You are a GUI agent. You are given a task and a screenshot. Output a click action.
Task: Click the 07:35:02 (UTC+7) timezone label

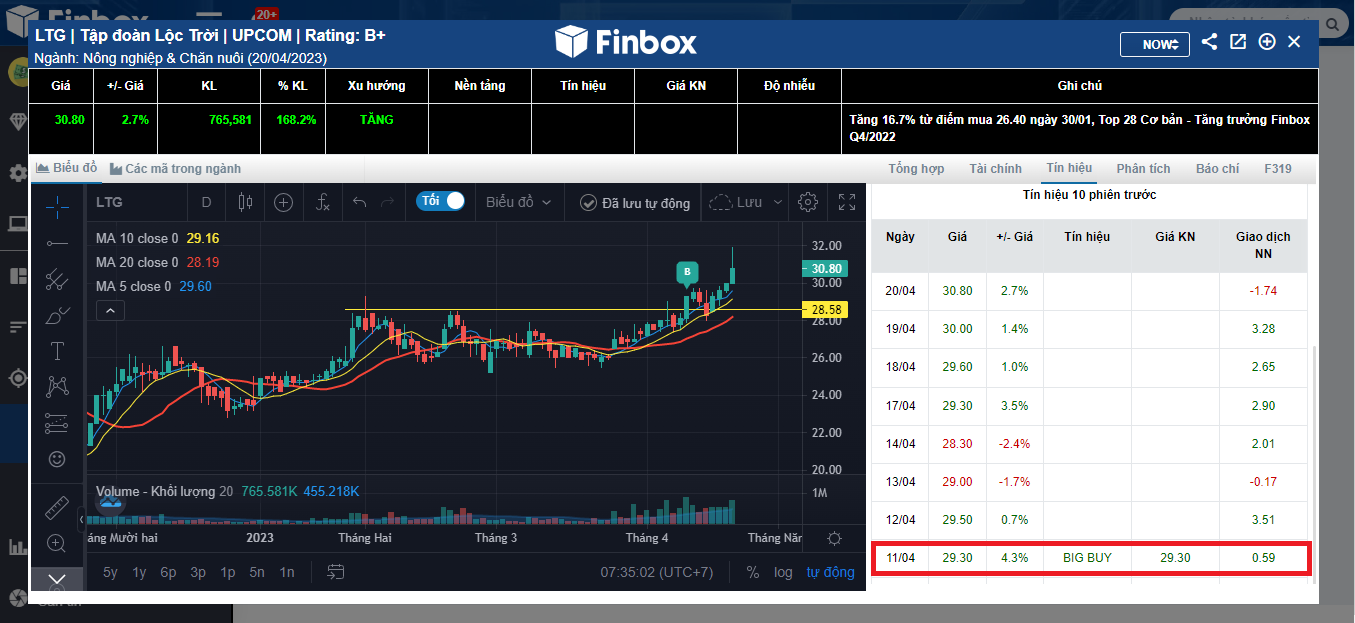tap(657, 572)
